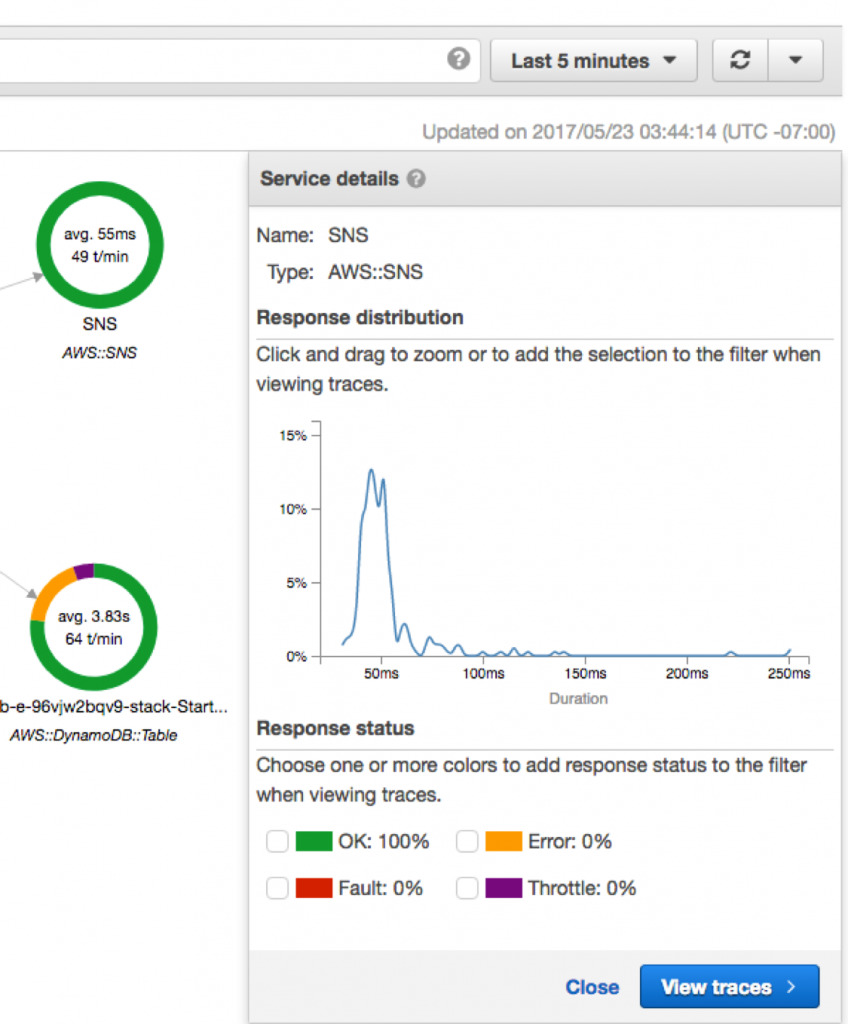
Task: Check the OK: 100% status checkbox
Action: tap(277, 841)
